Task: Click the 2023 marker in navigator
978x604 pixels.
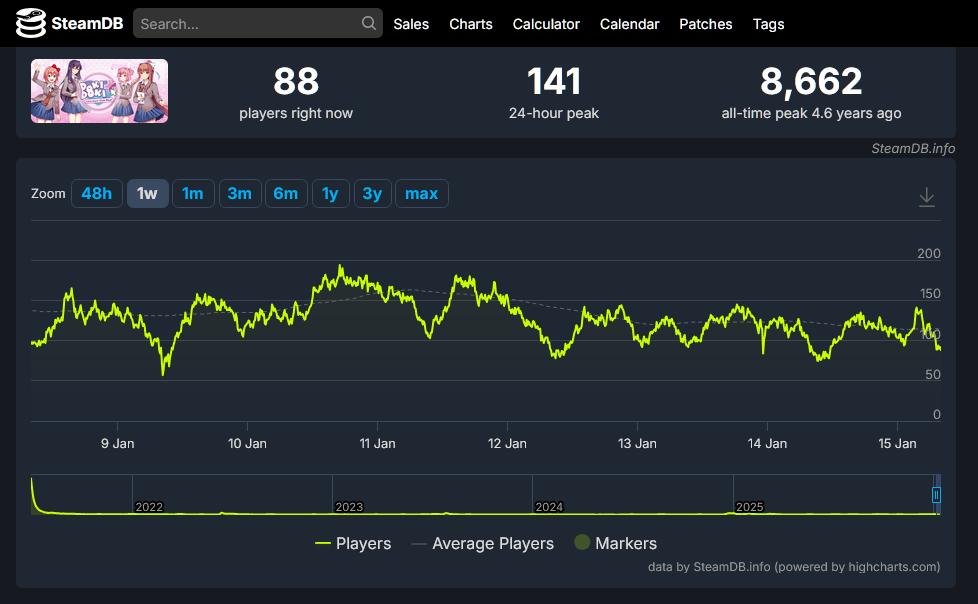Action: click(349, 507)
